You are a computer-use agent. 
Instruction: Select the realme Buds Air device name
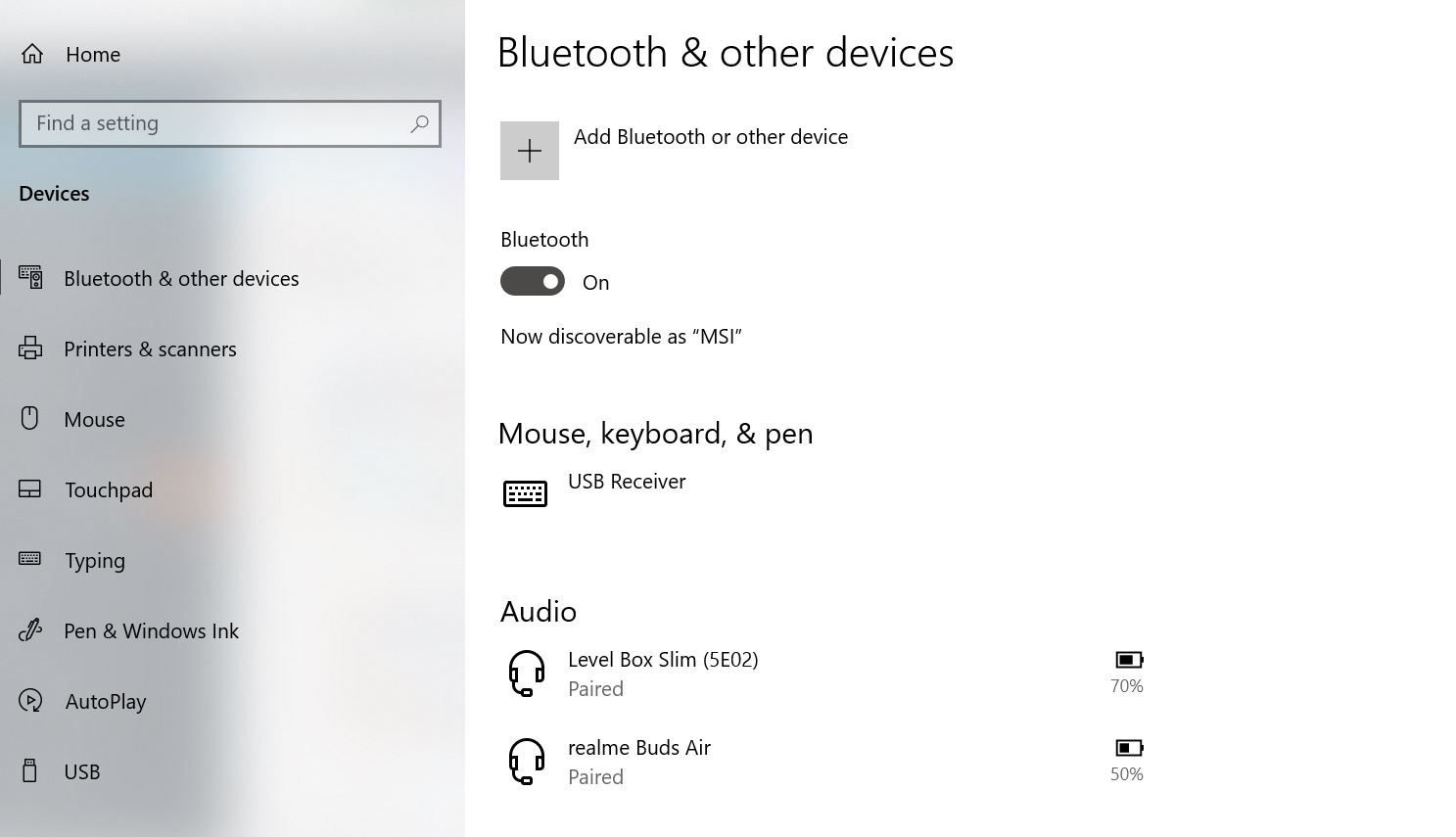click(x=639, y=748)
